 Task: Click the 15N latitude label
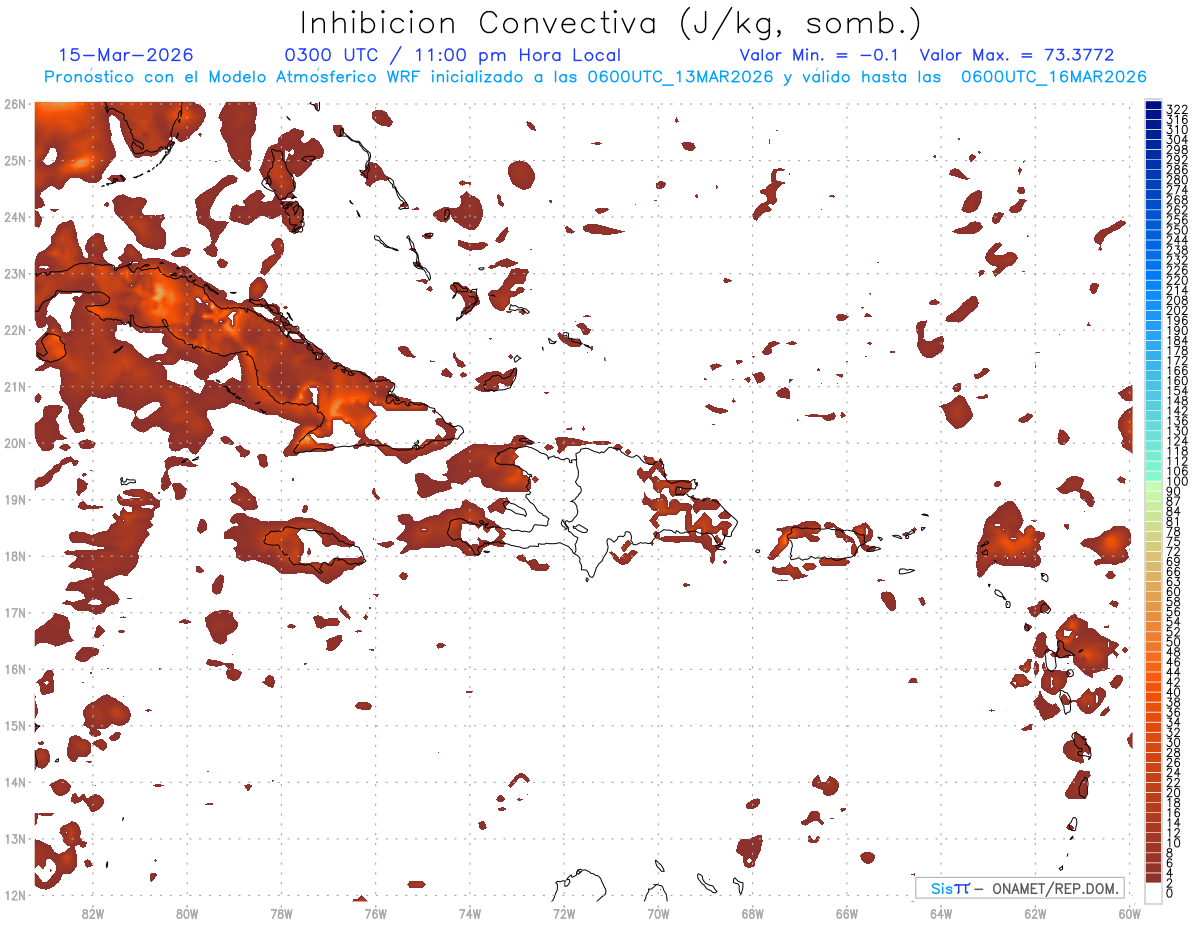pyautogui.click(x=14, y=725)
